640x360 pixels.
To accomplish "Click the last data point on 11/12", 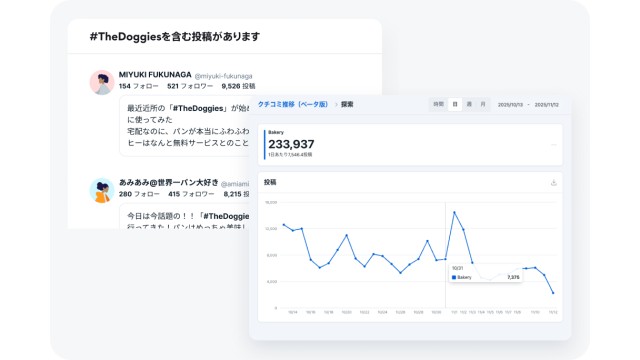I will pyautogui.click(x=553, y=293).
